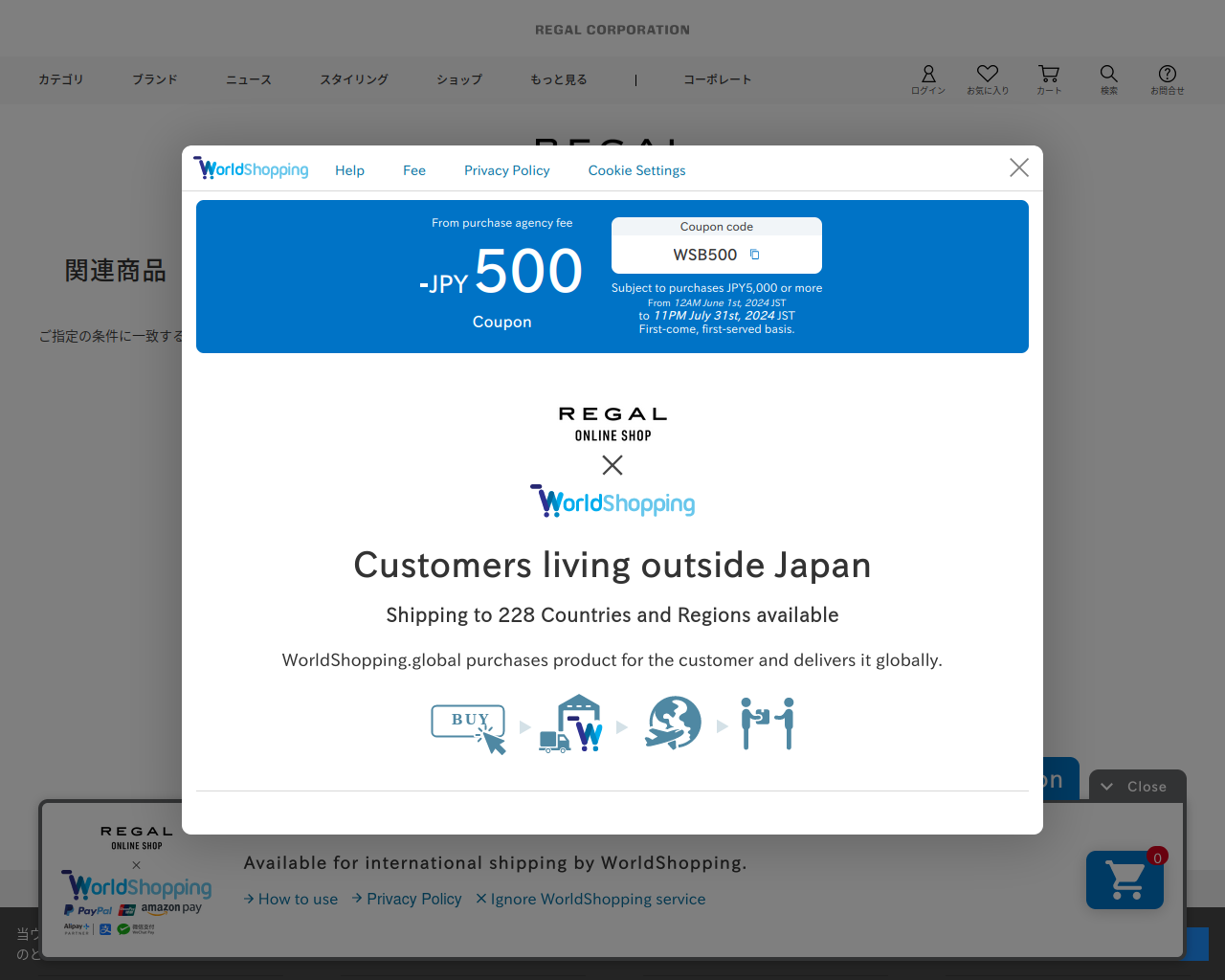1225x980 pixels.
Task: Click 'Shipping to 228 Countries and Regions available'
Action: 612,615
